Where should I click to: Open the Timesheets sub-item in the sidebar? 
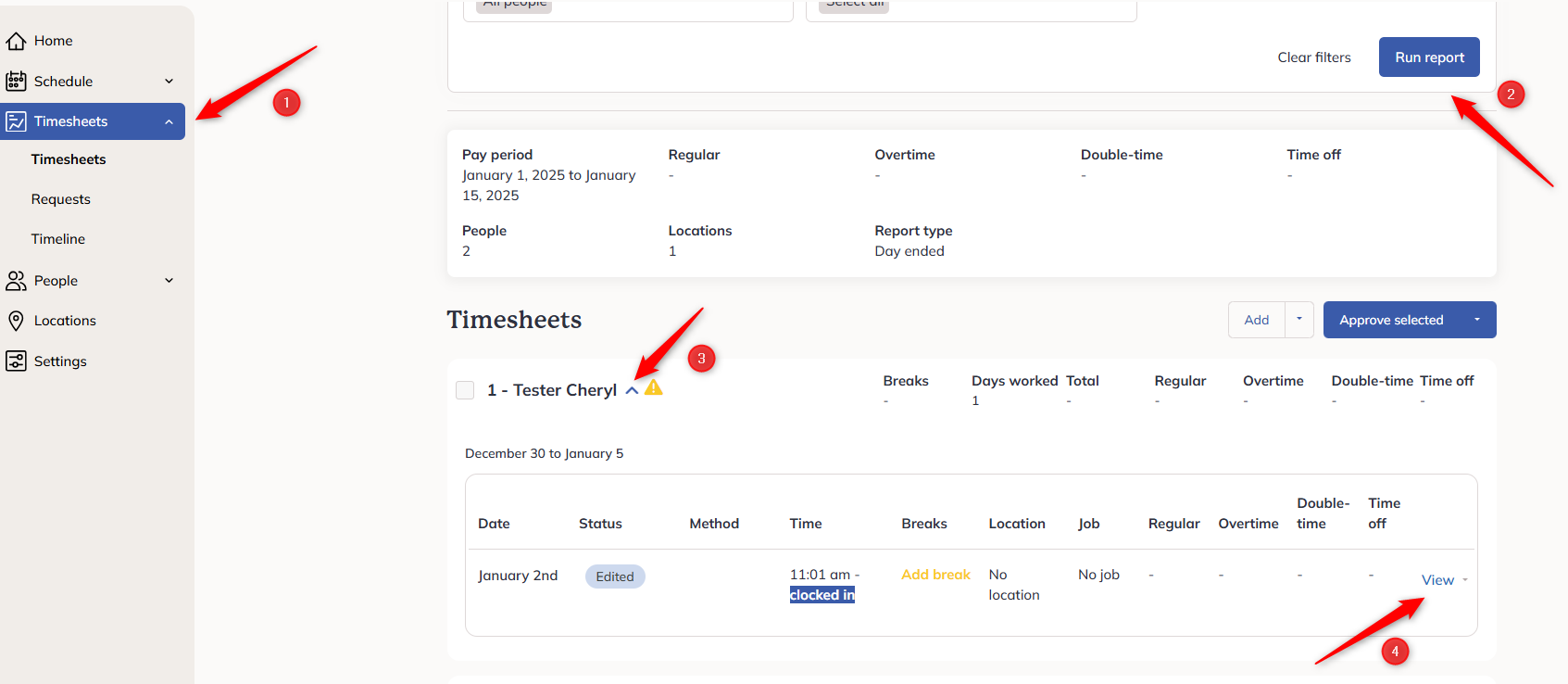(69, 159)
